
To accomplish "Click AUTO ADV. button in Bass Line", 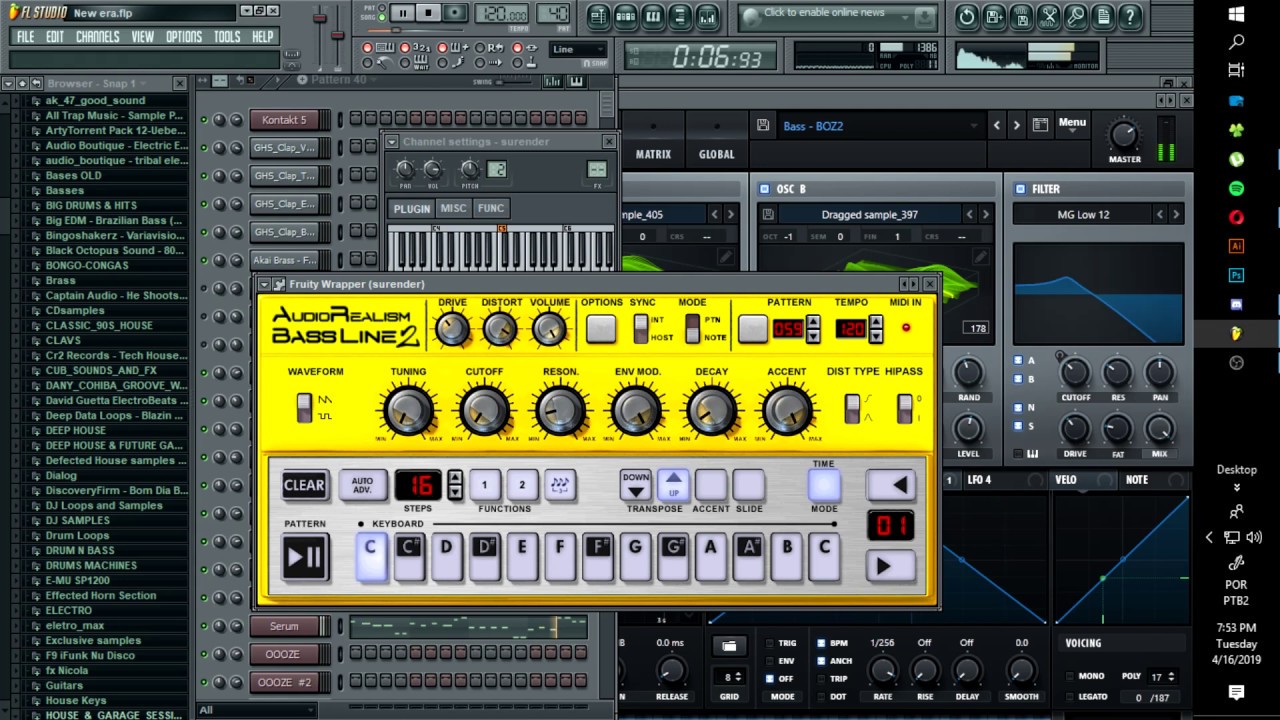I will point(362,485).
